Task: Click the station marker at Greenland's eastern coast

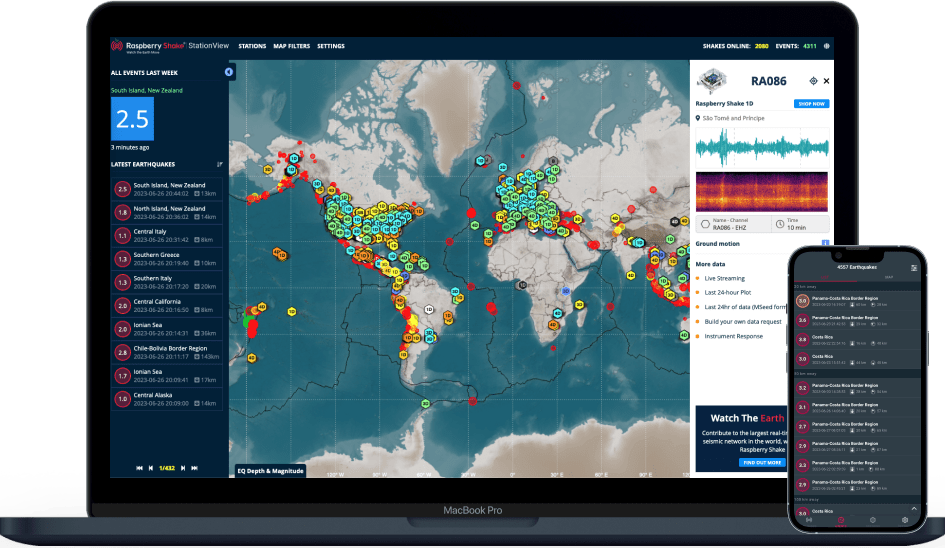Action: [x=480, y=160]
